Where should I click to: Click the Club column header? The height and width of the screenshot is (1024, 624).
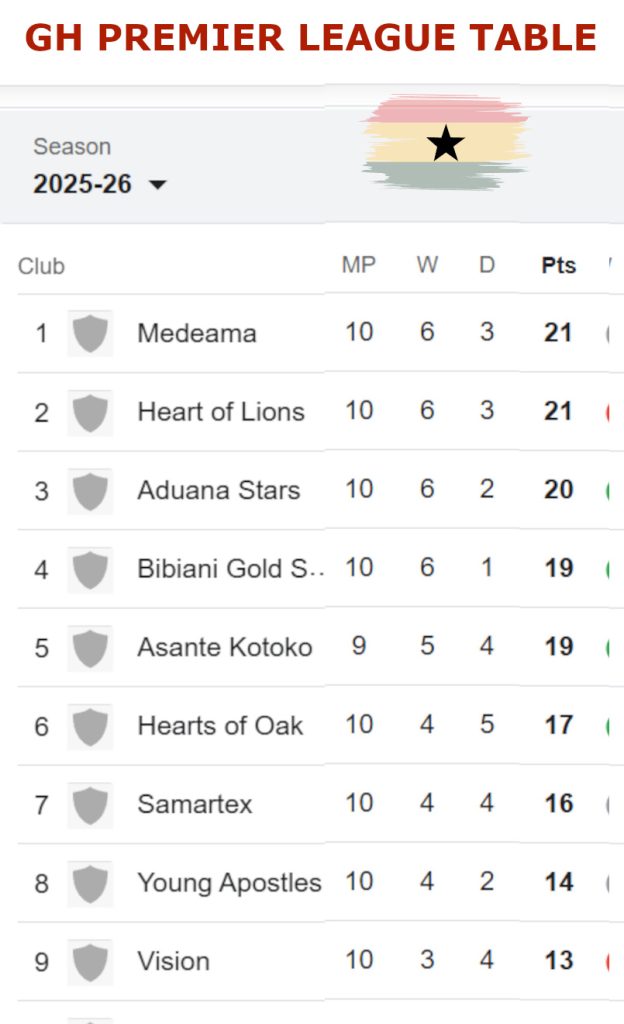pos(41,266)
